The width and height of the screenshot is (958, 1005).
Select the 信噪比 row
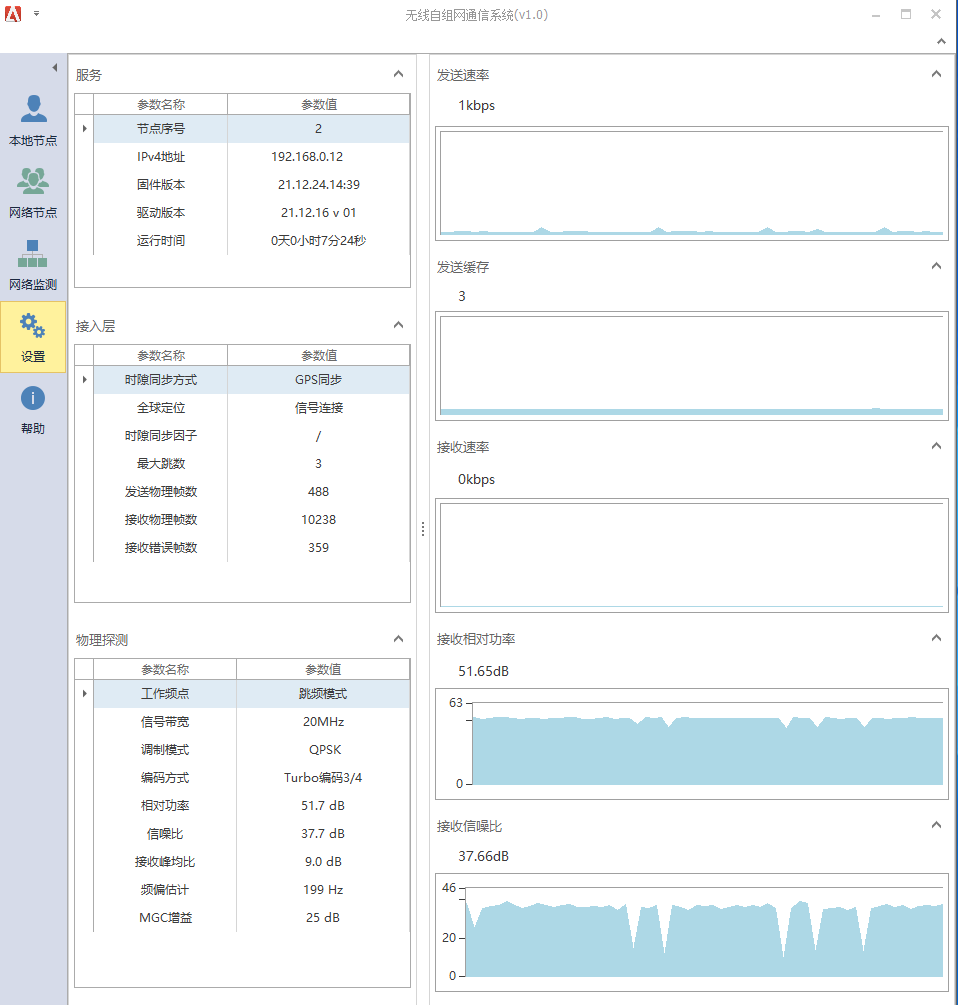click(252, 834)
